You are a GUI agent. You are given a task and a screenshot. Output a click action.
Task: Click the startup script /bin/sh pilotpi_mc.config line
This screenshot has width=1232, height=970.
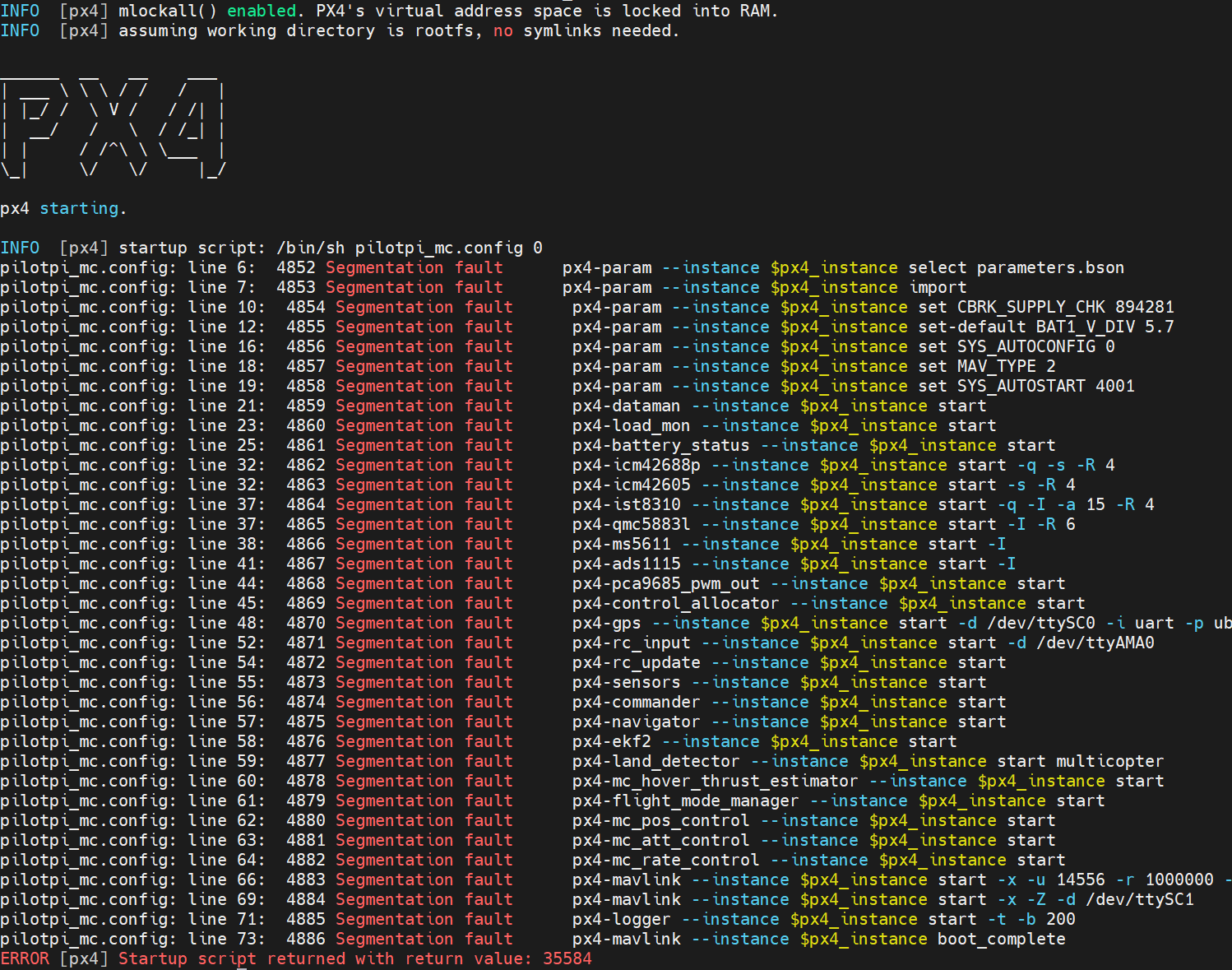271,248
